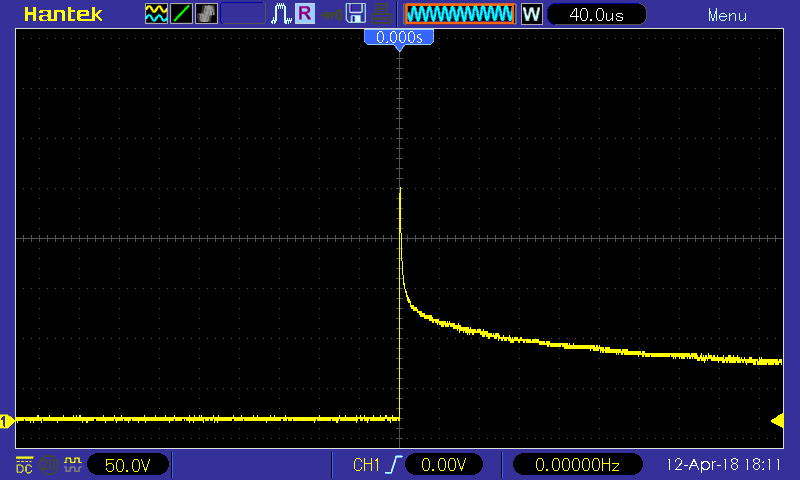Select the green diagonal line icon
800x480 pixels.
pyautogui.click(x=181, y=14)
